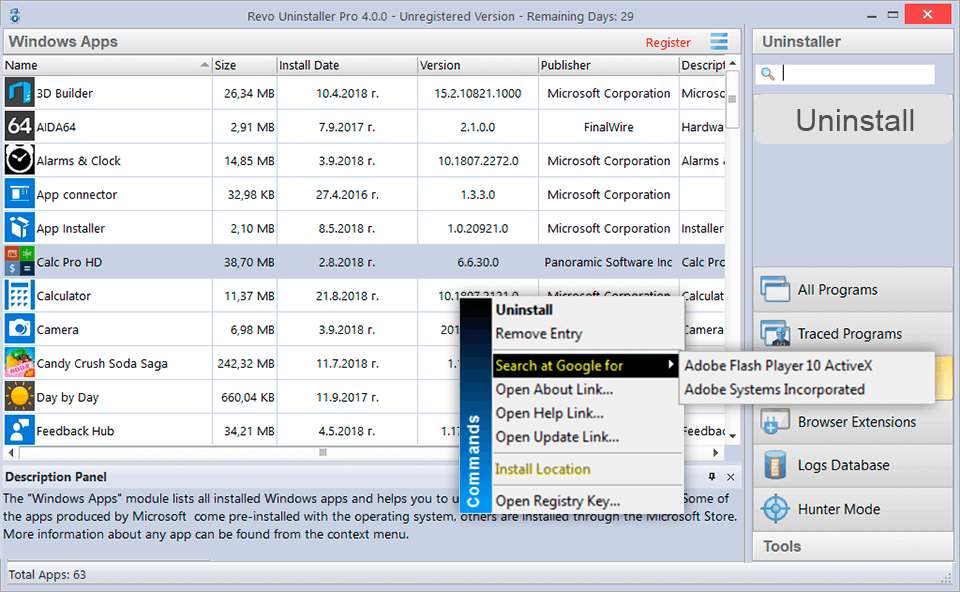Screen dimensions: 960x592
Task: Click the horizontal scrollbar left arrow
Action: pos(11,452)
